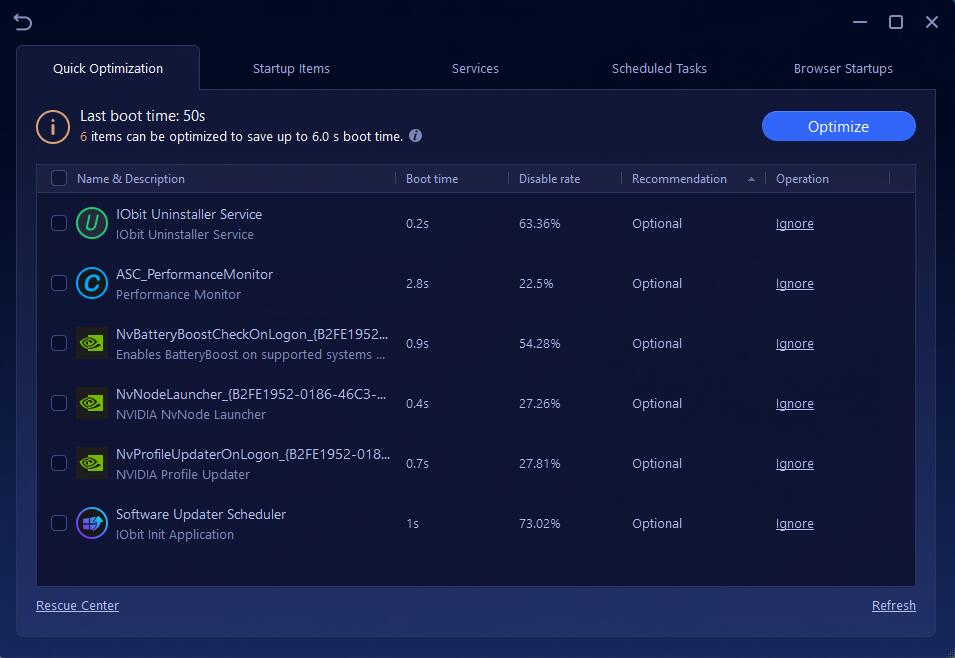Check the NvBatteryBoostCheckOnLogon checkbox
Viewport: 955px width, 658px height.
(x=59, y=343)
